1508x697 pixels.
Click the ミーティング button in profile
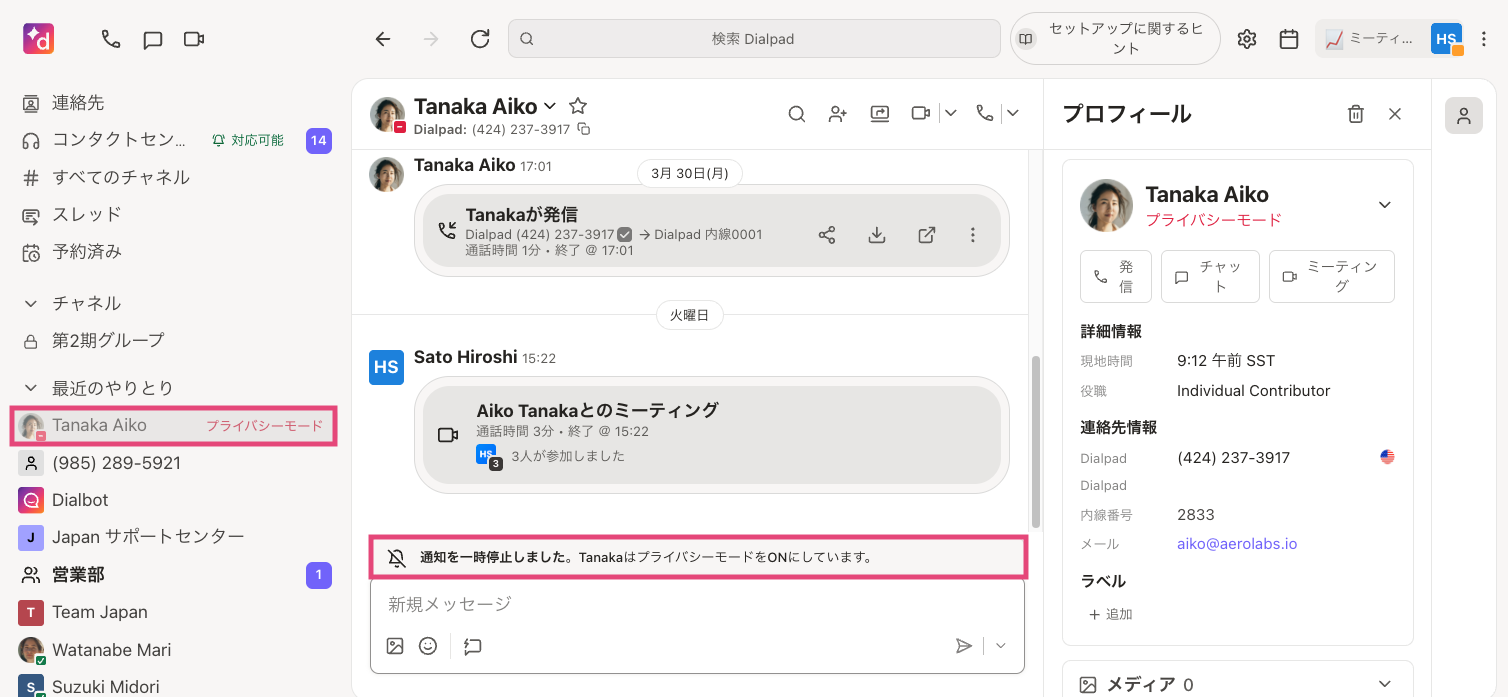tap(1332, 276)
